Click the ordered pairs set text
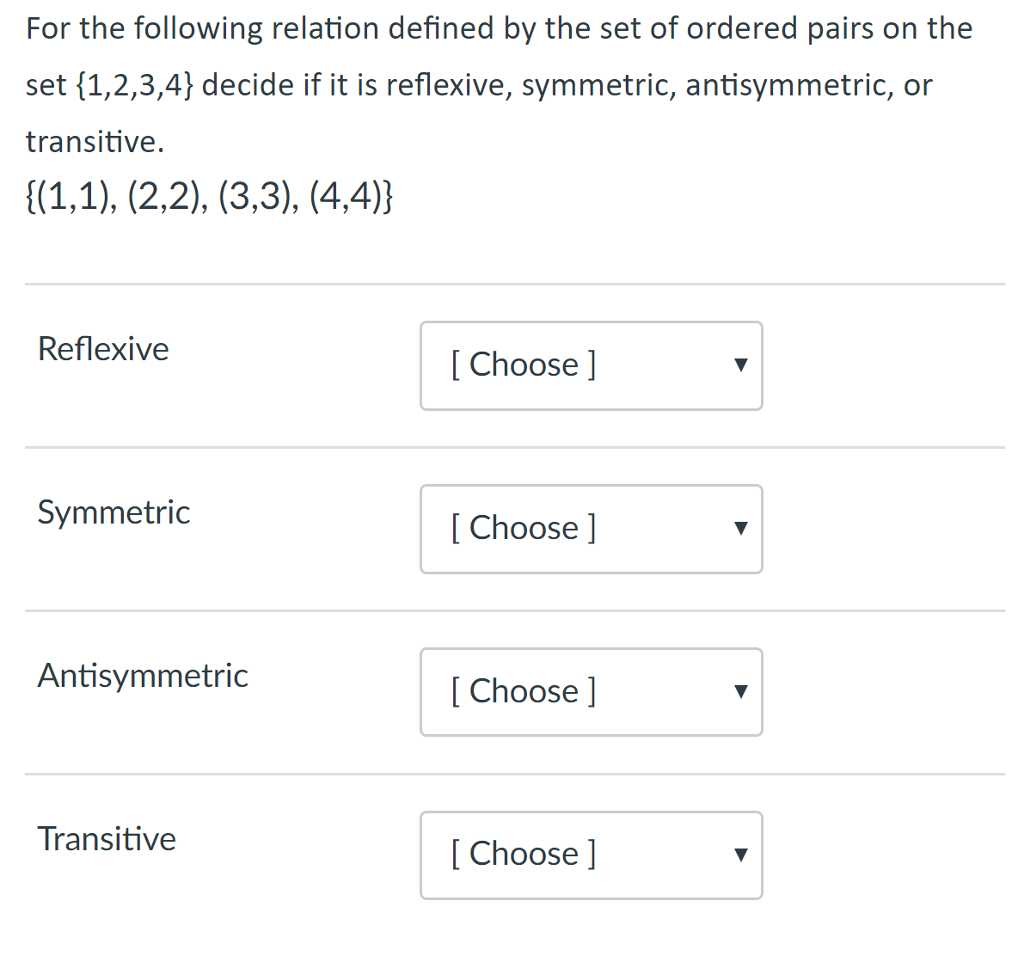The image size is (1024, 962). (x=209, y=197)
